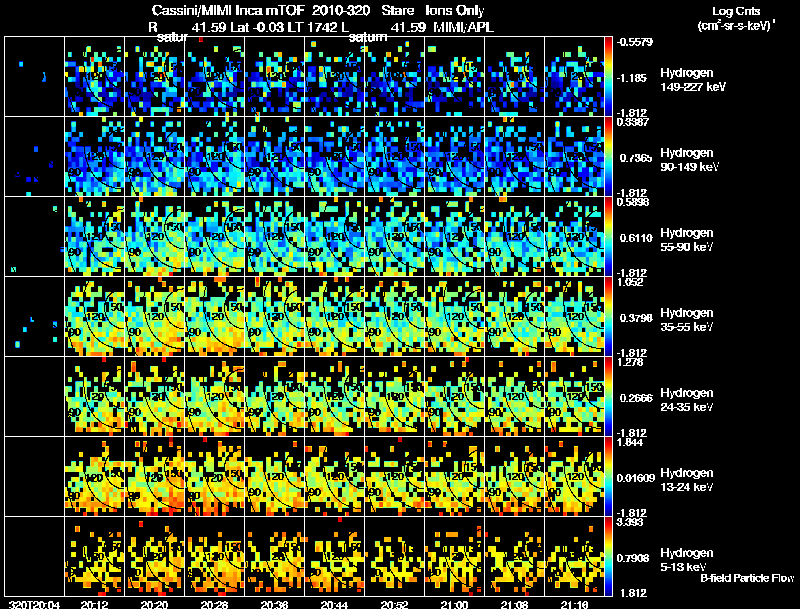
Task: Open the Hydrogen 149-227 keV image at 20:12
Action: (x=94, y=76)
